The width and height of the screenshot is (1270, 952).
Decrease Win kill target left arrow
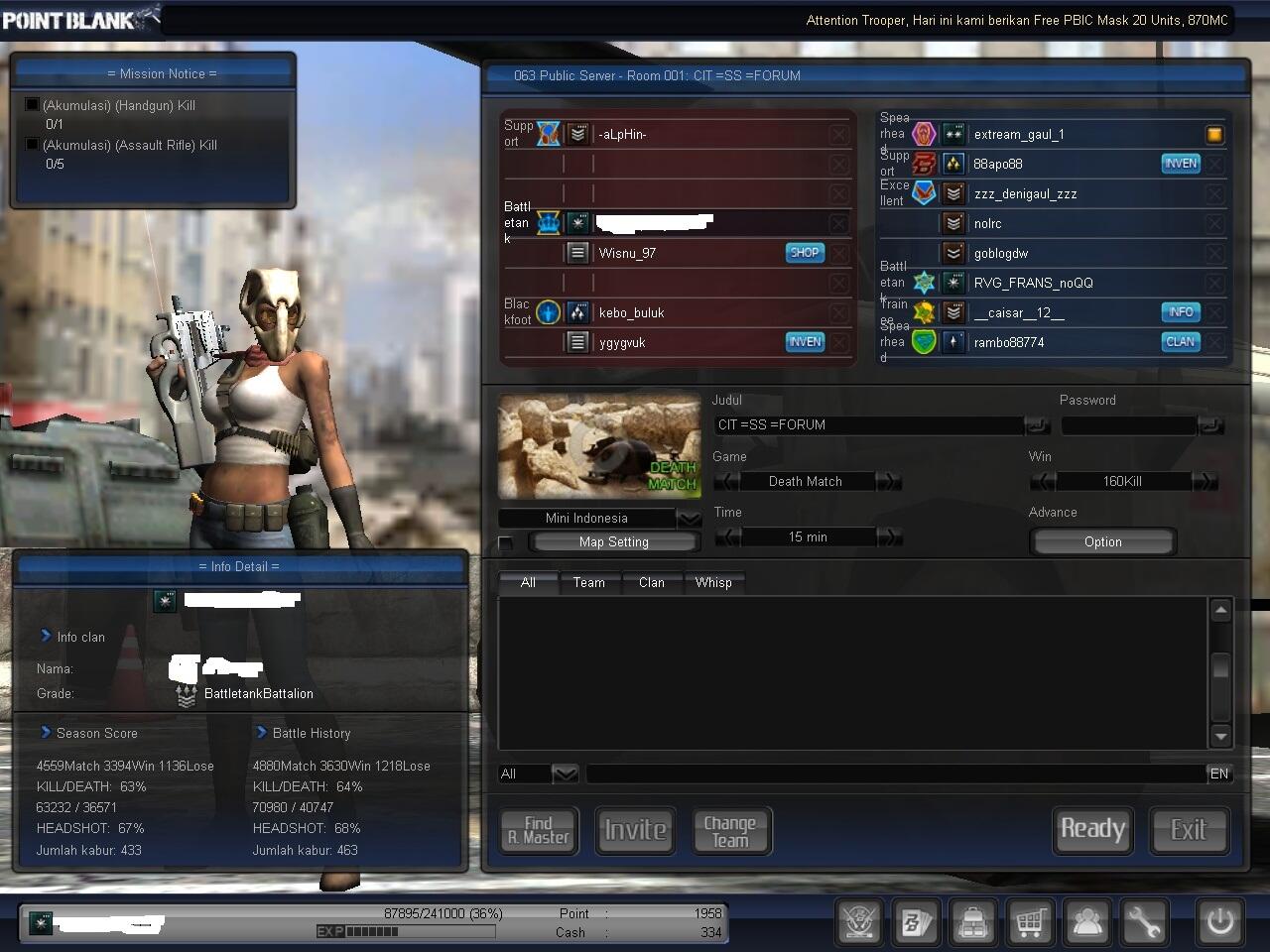pyautogui.click(x=1044, y=481)
